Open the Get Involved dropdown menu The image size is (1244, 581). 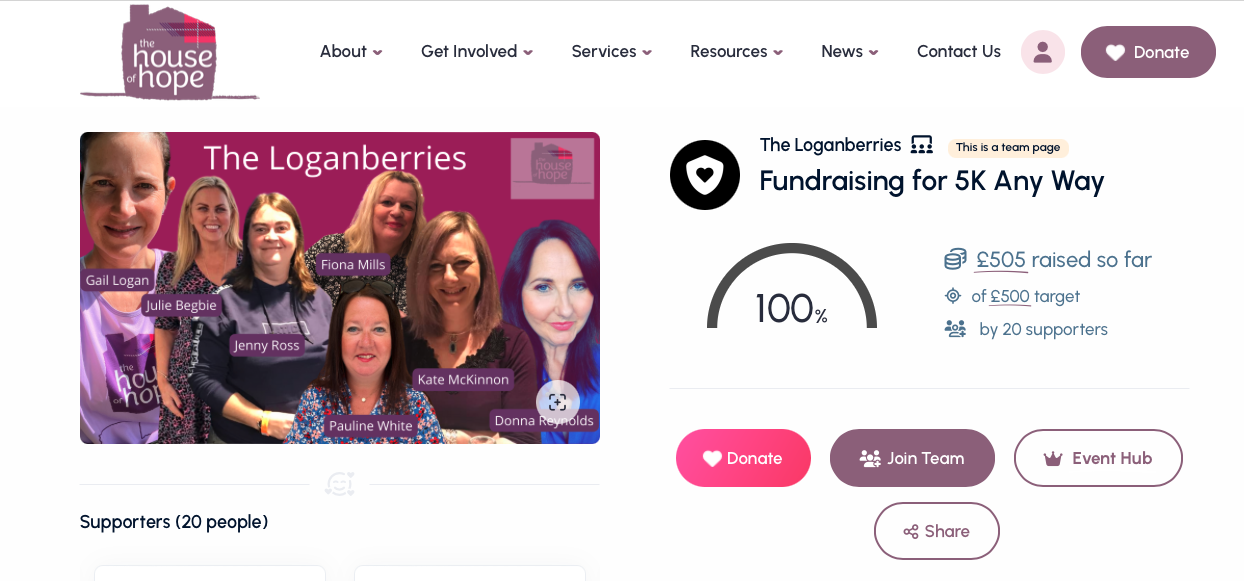tap(477, 51)
